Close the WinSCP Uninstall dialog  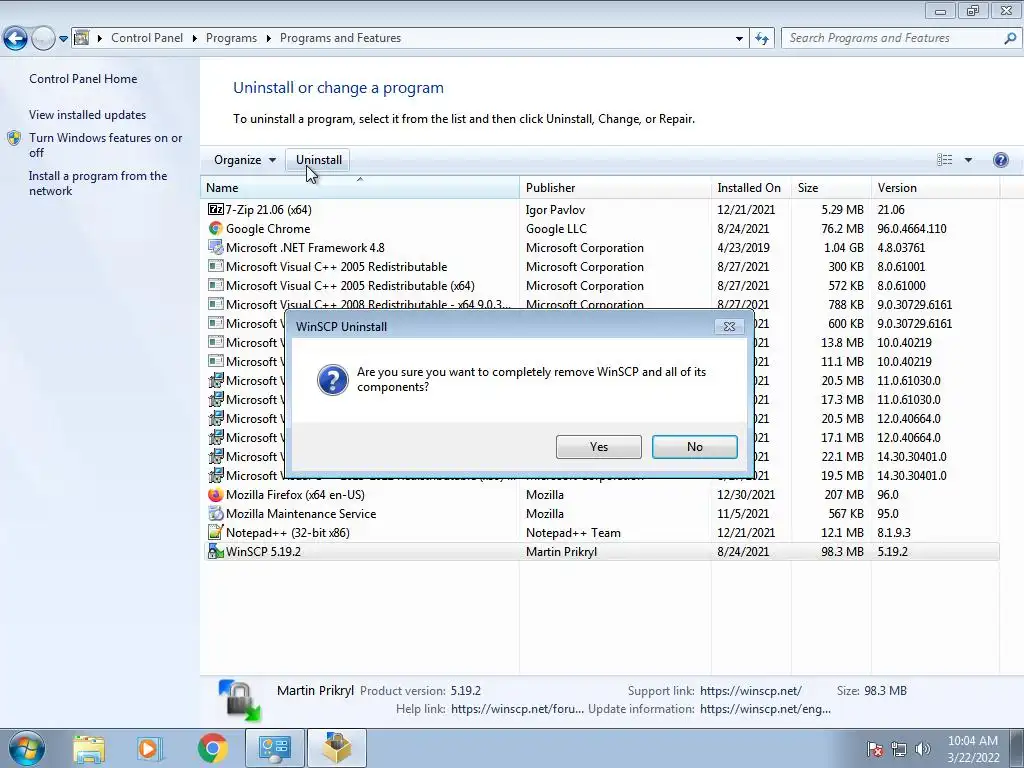pyautogui.click(x=729, y=327)
